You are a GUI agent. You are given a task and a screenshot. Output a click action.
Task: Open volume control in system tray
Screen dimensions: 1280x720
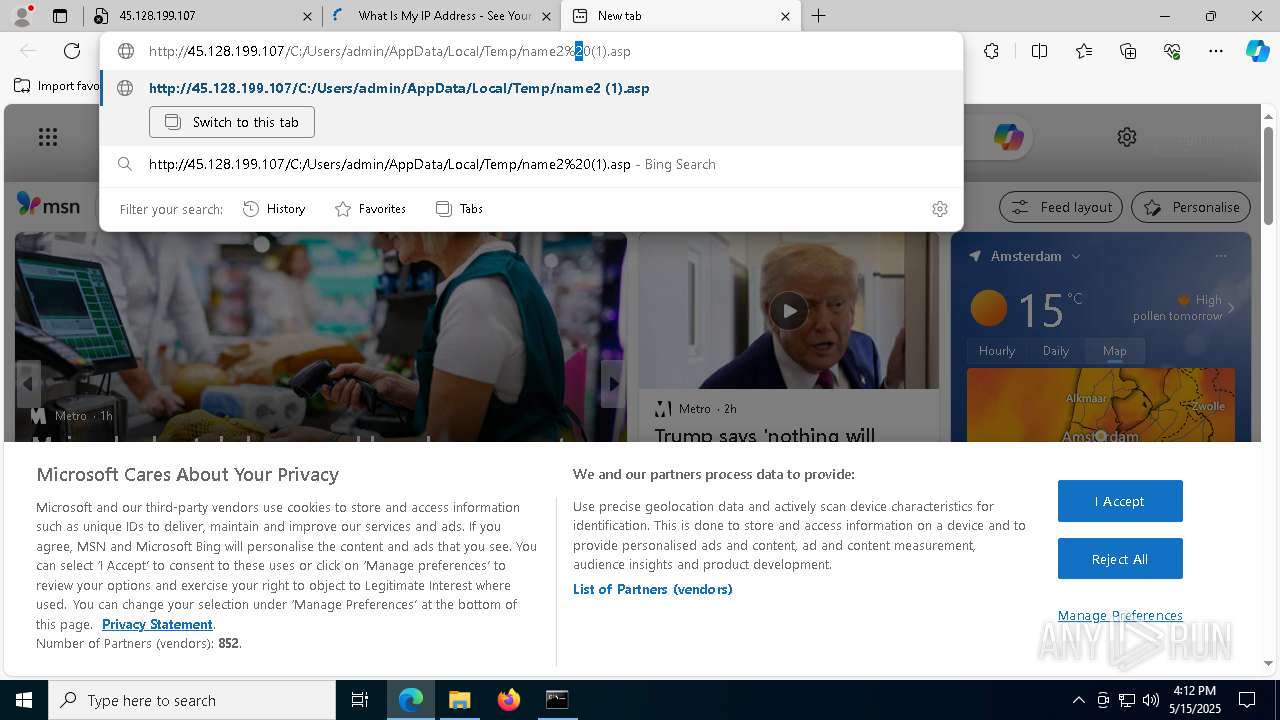[x=1150, y=700]
